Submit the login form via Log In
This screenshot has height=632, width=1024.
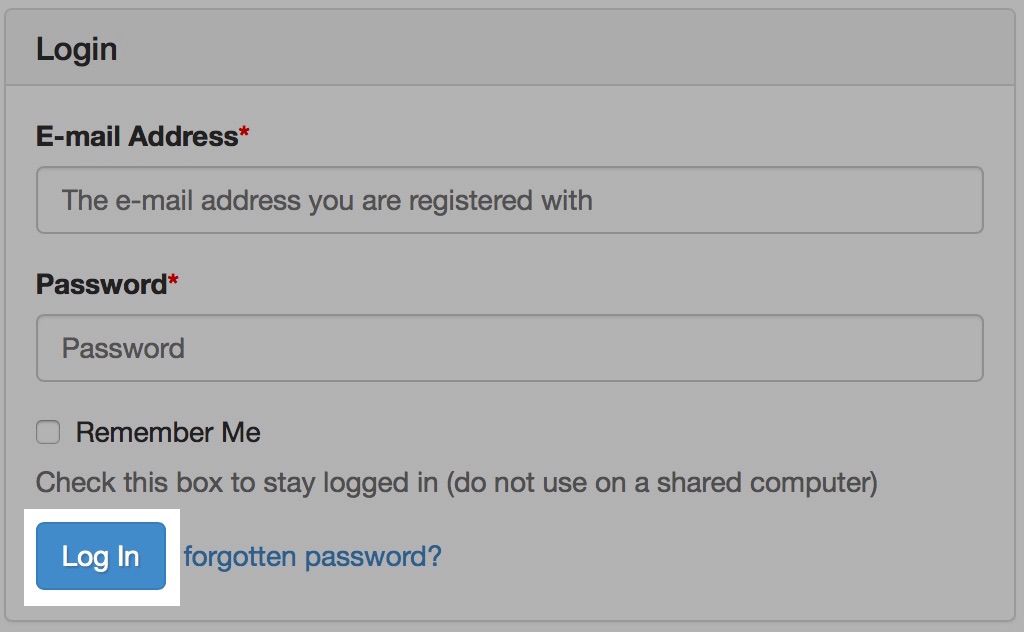coord(100,556)
